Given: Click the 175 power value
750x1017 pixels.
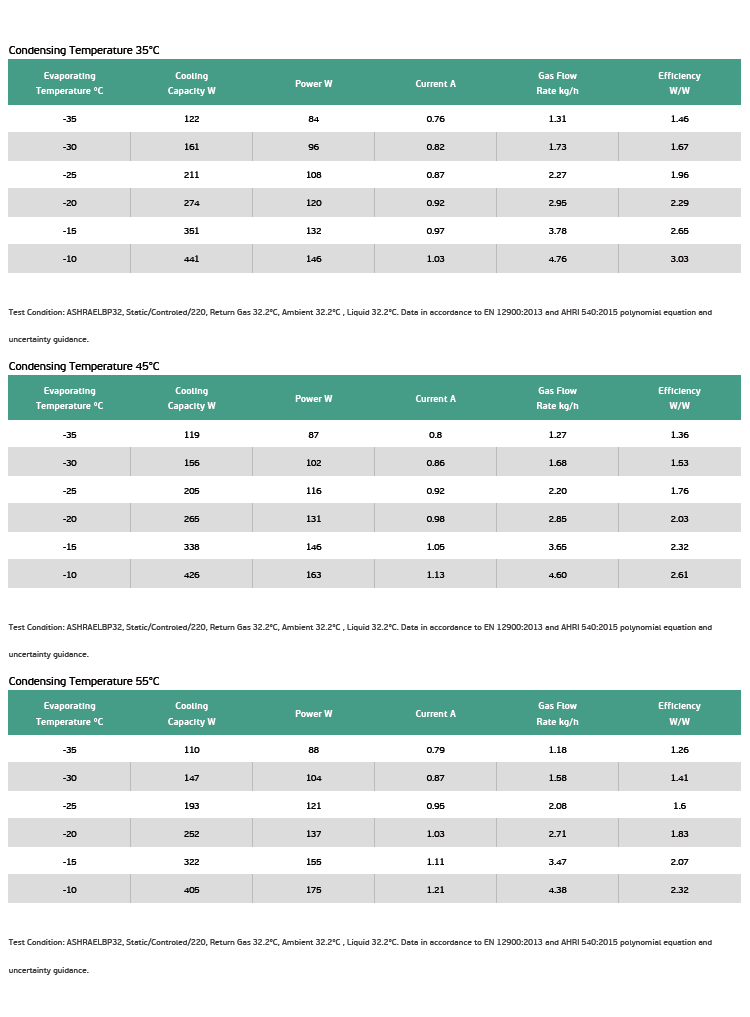Looking at the screenshot, I should tap(313, 890).
